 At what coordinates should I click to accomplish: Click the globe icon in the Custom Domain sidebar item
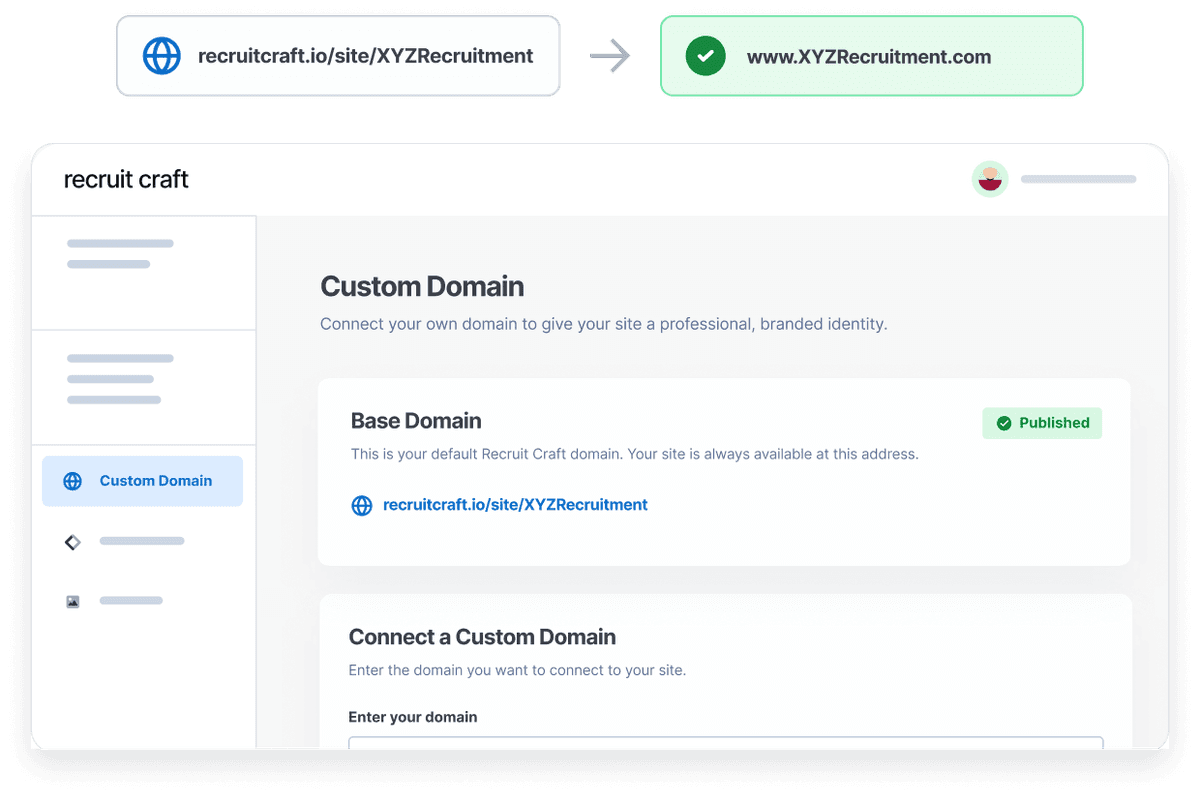[72, 481]
